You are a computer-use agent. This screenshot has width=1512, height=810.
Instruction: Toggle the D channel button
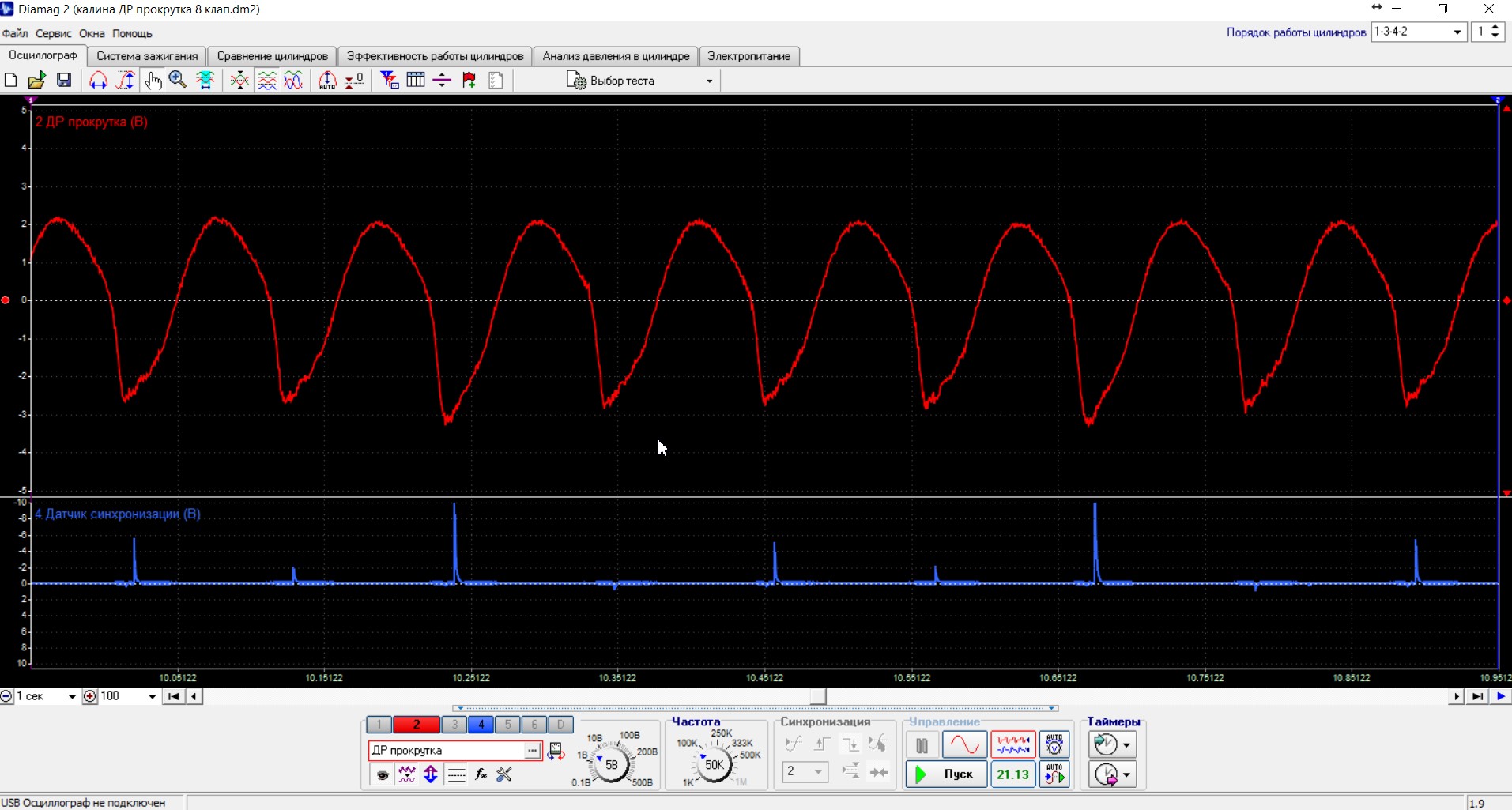click(x=561, y=724)
